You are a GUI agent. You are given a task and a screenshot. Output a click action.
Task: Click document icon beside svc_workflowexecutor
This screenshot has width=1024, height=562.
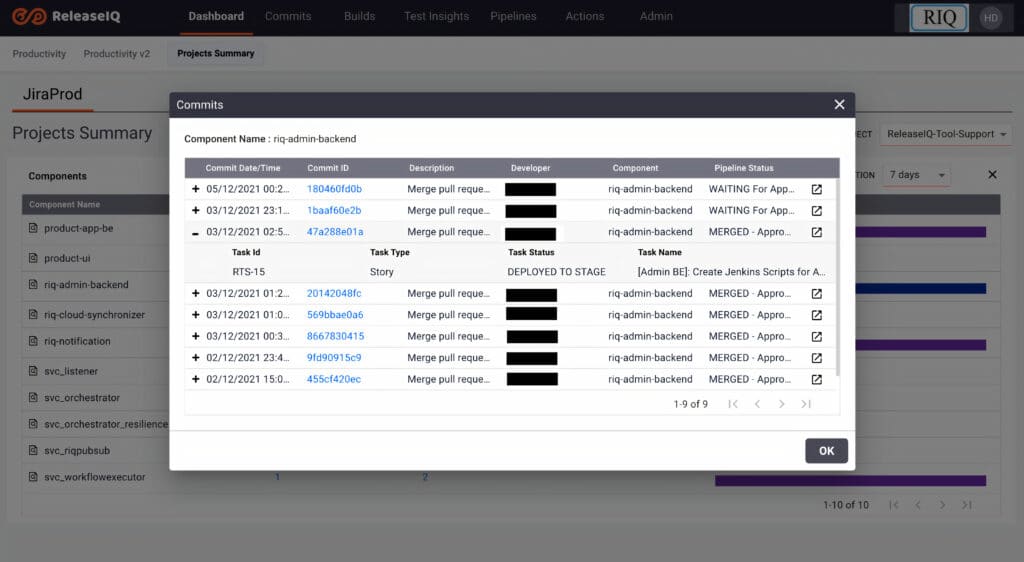click(x=33, y=477)
